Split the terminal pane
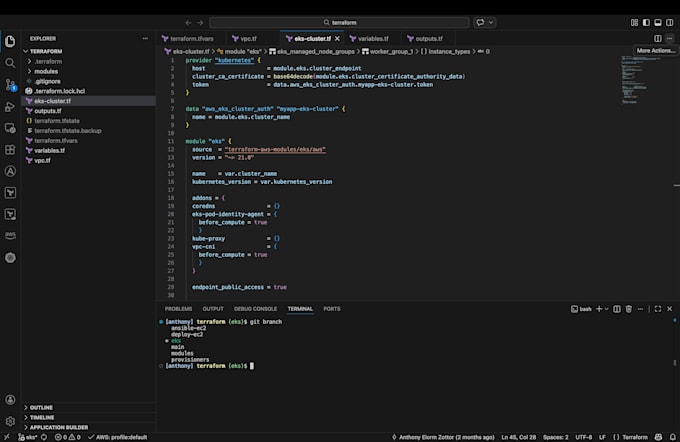680x442 pixels. tap(617, 309)
